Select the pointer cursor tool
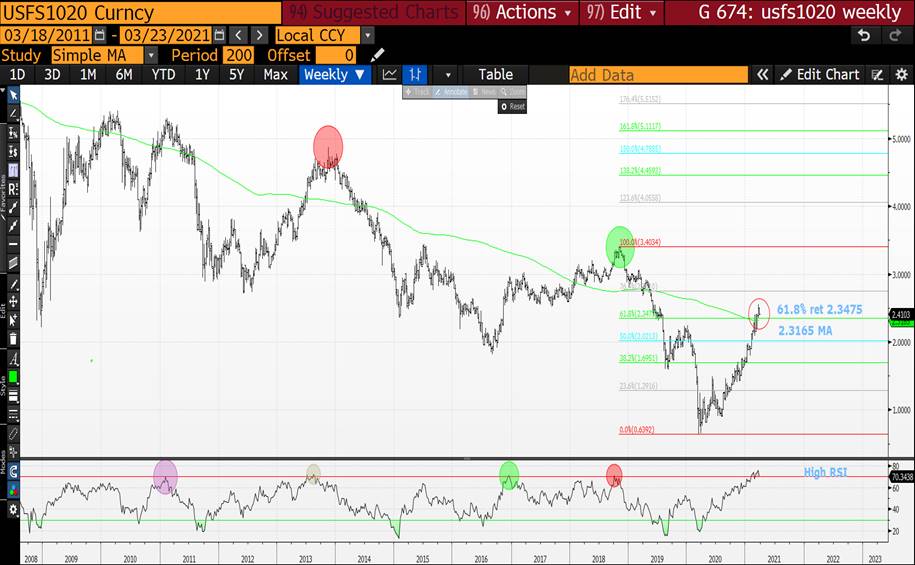The image size is (915, 565). pyautogui.click(x=13, y=95)
